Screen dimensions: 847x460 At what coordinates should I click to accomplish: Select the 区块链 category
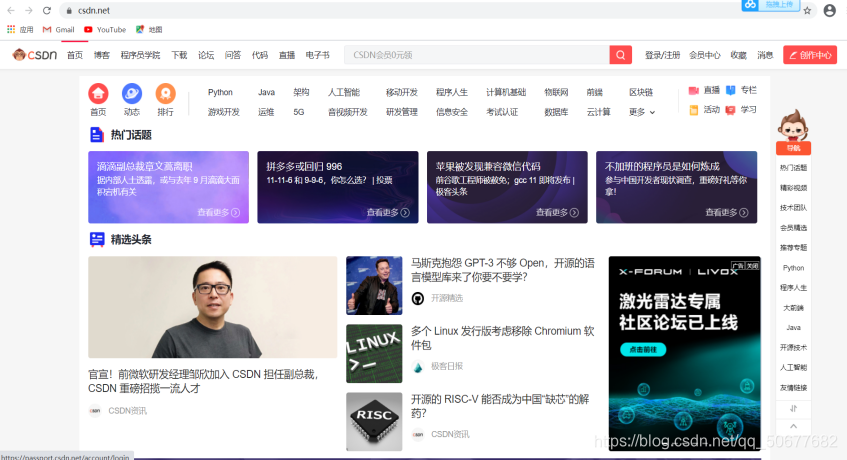click(x=641, y=92)
